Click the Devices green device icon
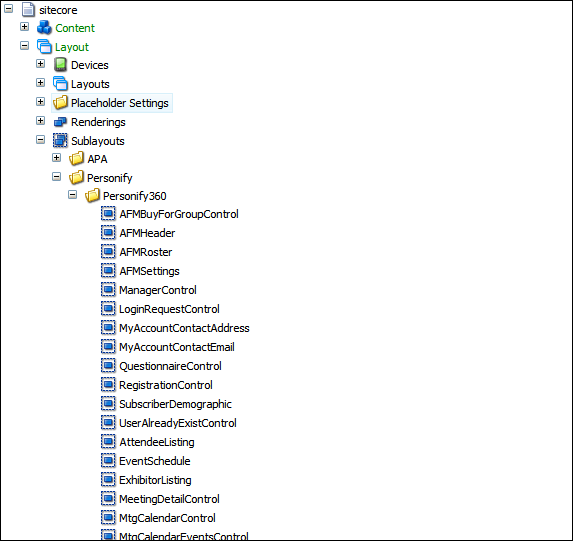 60,65
